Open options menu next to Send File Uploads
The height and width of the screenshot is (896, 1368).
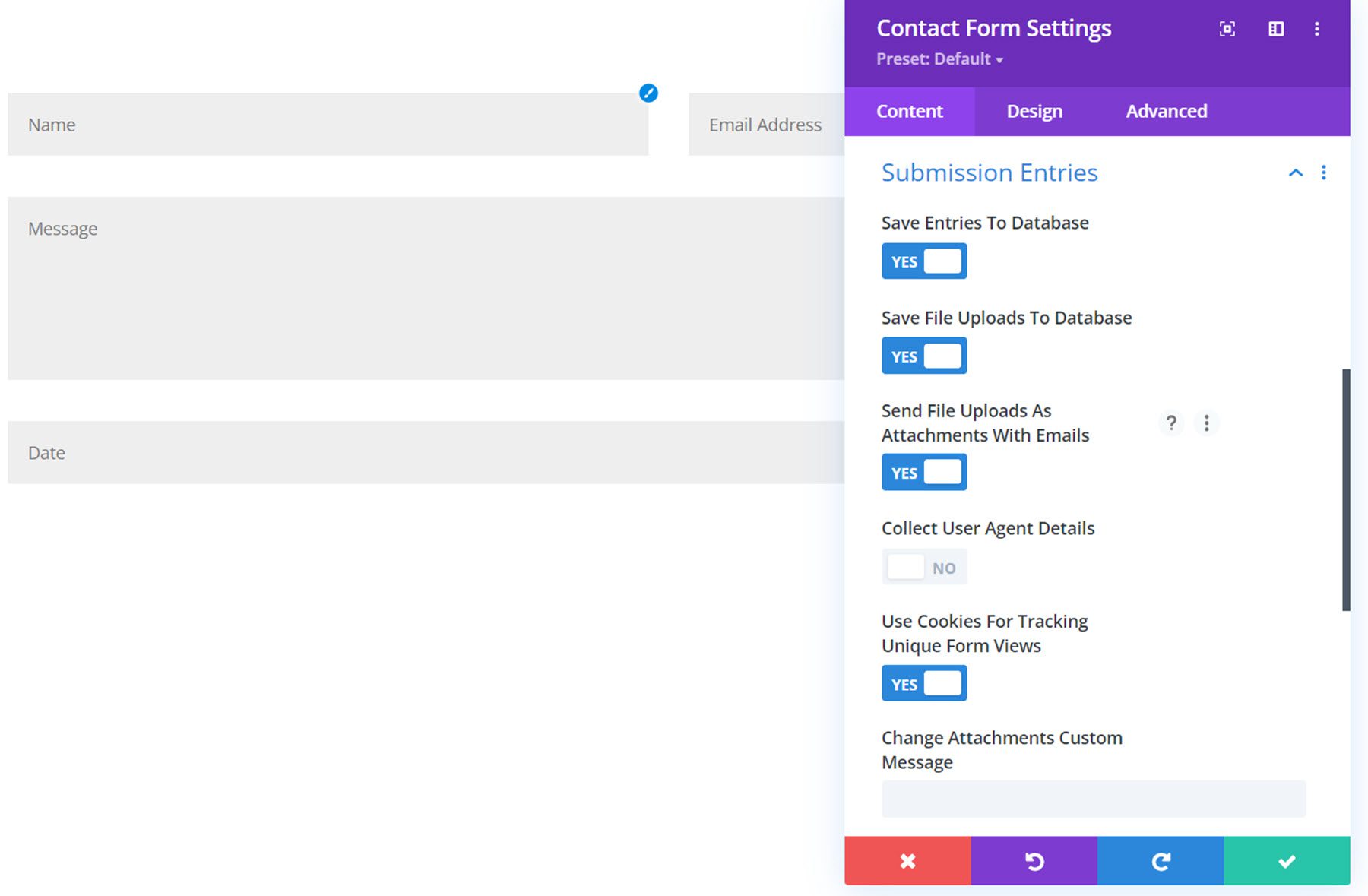(1206, 423)
